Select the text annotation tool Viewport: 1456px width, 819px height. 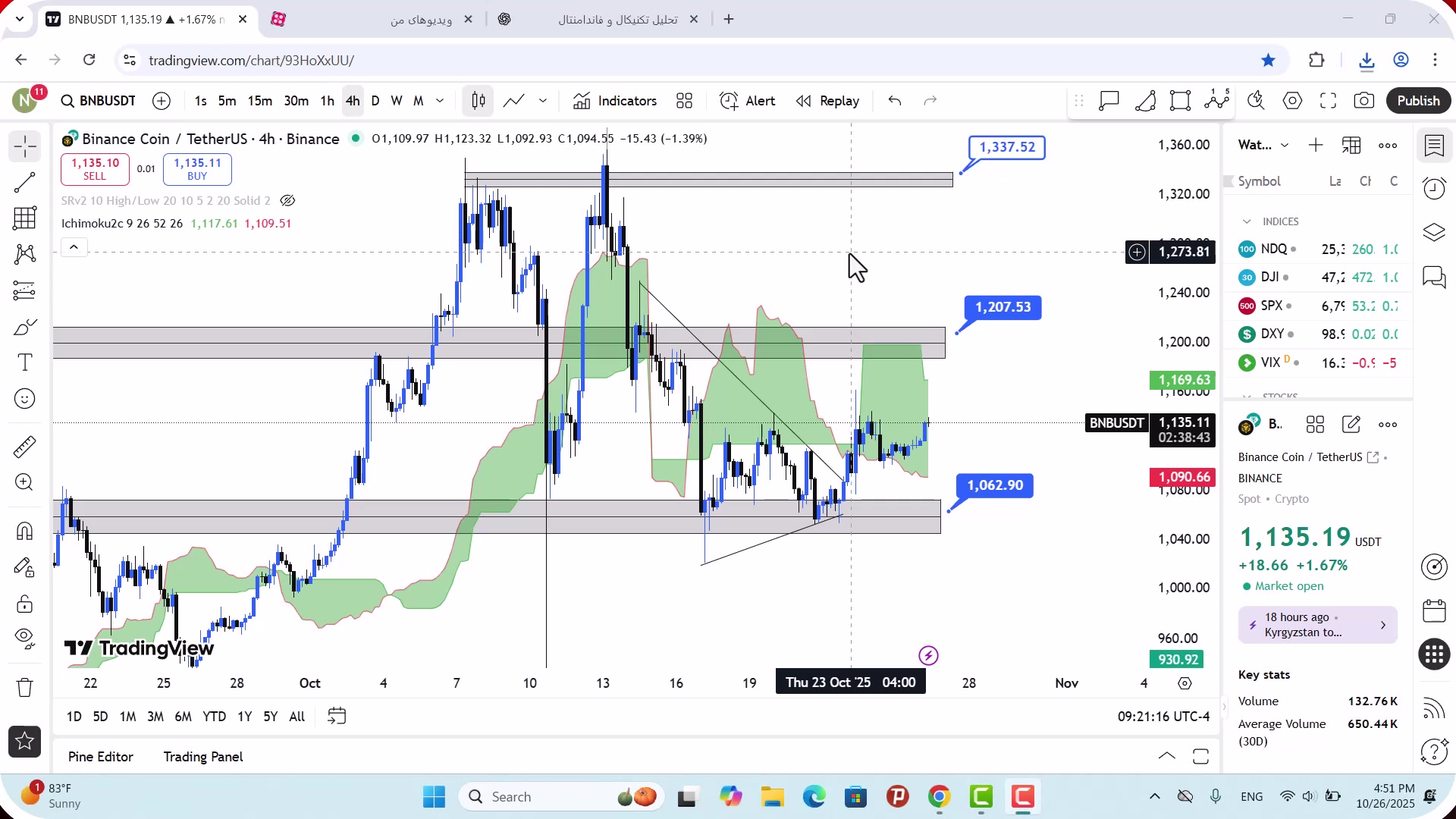click(24, 362)
